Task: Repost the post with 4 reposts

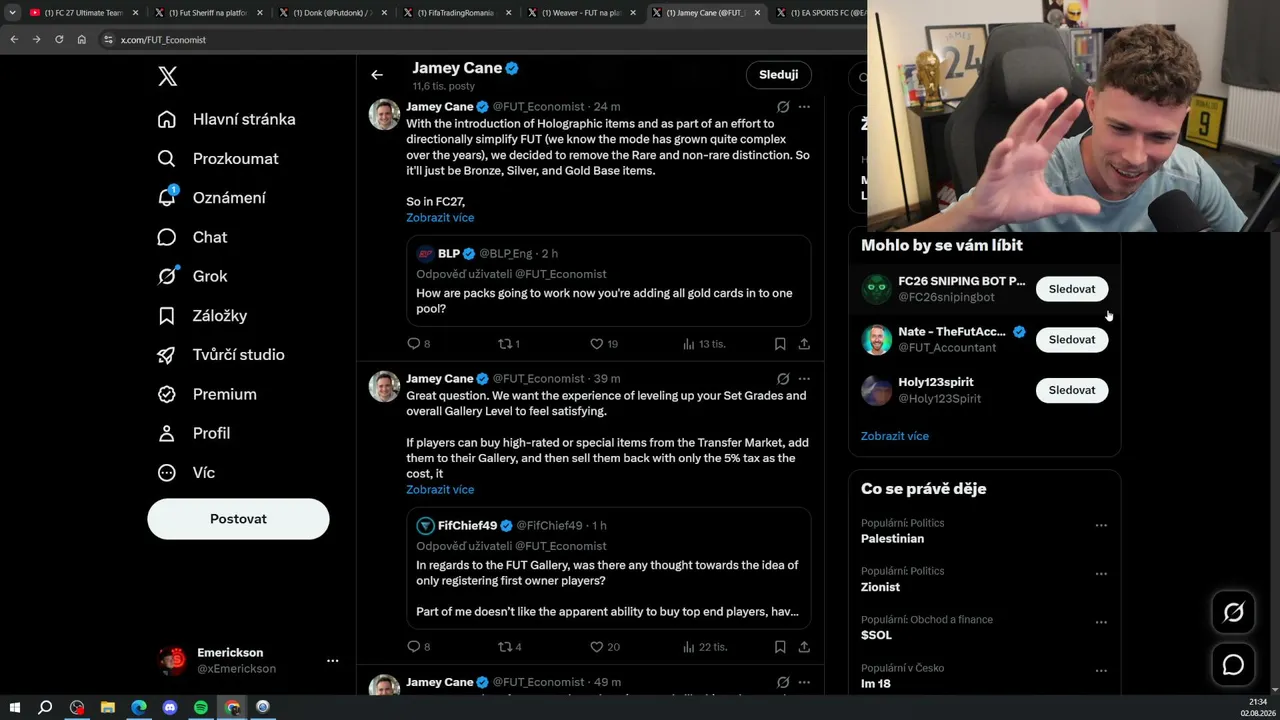Action: point(505,647)
